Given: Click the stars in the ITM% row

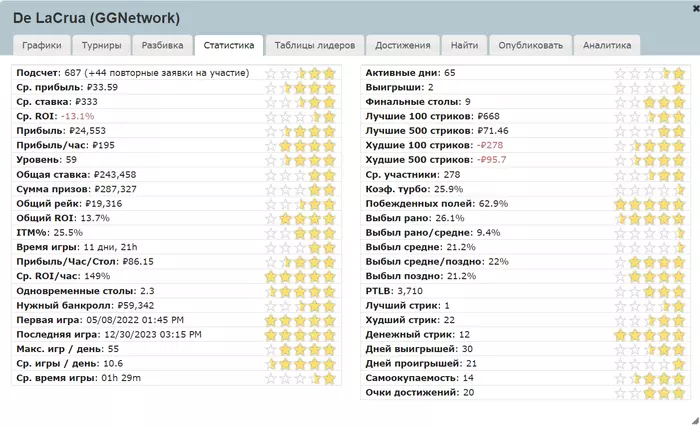Looking at the screenshot, I should point(300,233).
